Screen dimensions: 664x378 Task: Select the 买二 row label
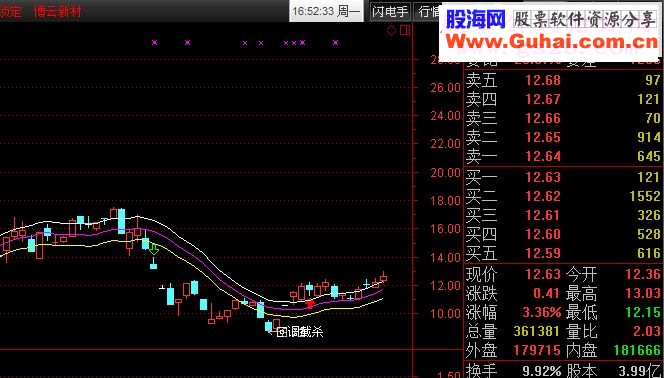(481, 196)
